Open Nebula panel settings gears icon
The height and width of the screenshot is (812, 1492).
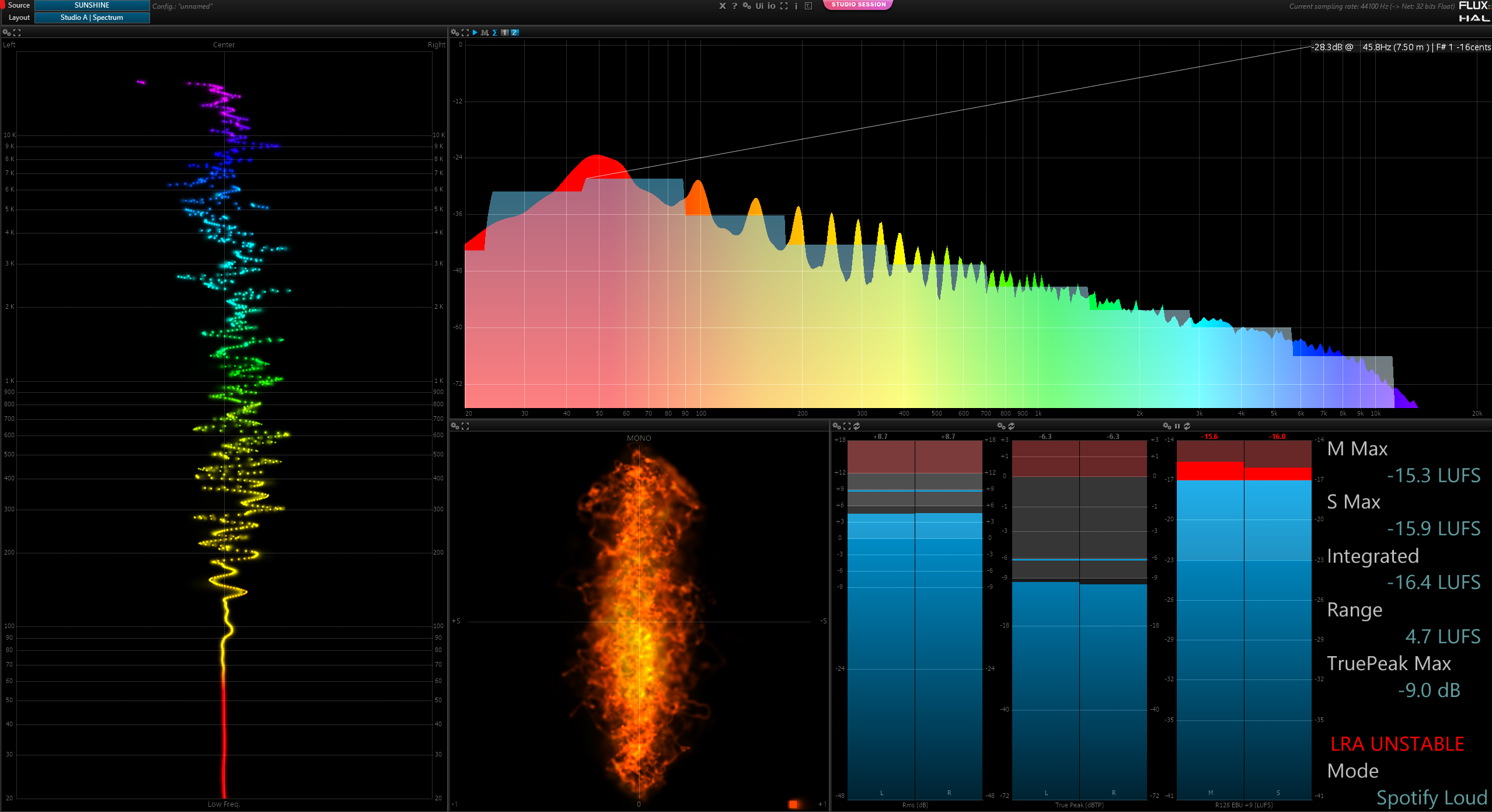[x=6, y=33]
